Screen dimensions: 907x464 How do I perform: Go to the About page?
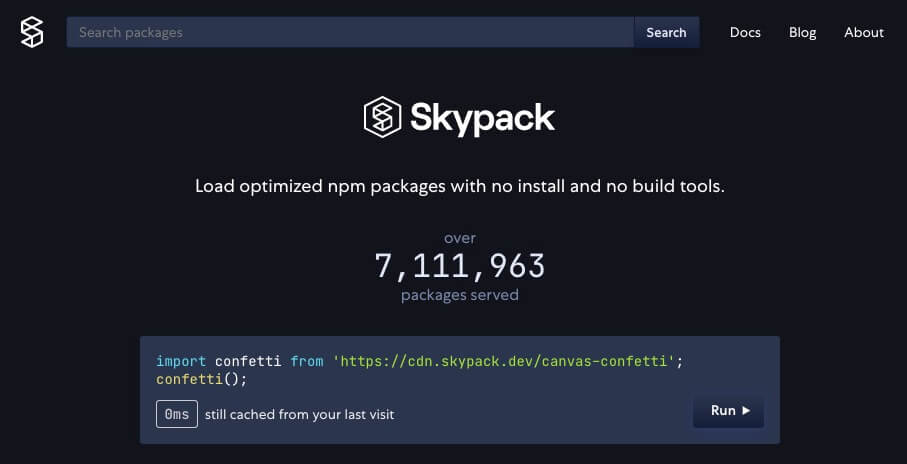click(x=864, y=32)
